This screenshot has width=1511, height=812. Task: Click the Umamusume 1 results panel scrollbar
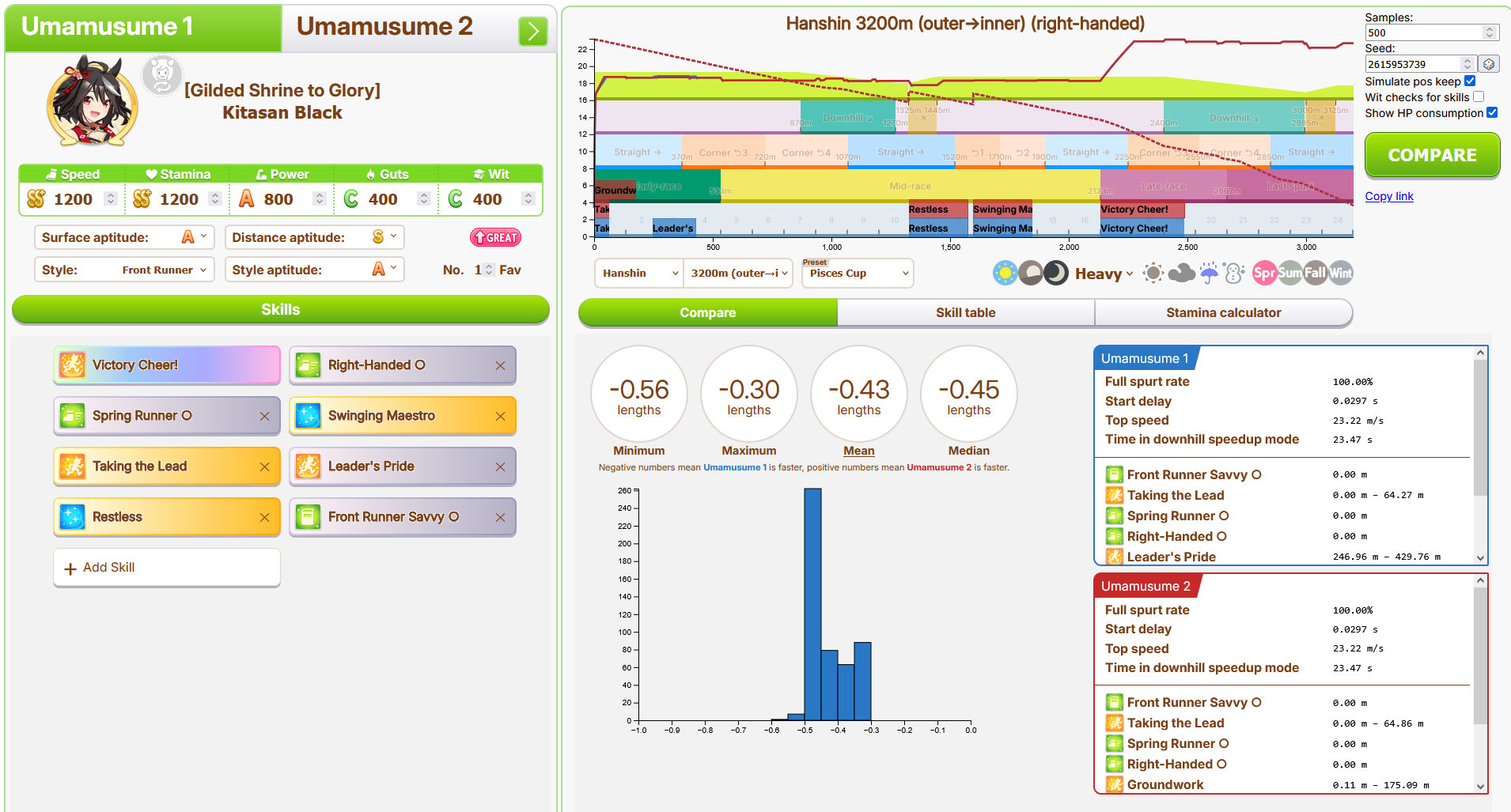coord(1480,428)
